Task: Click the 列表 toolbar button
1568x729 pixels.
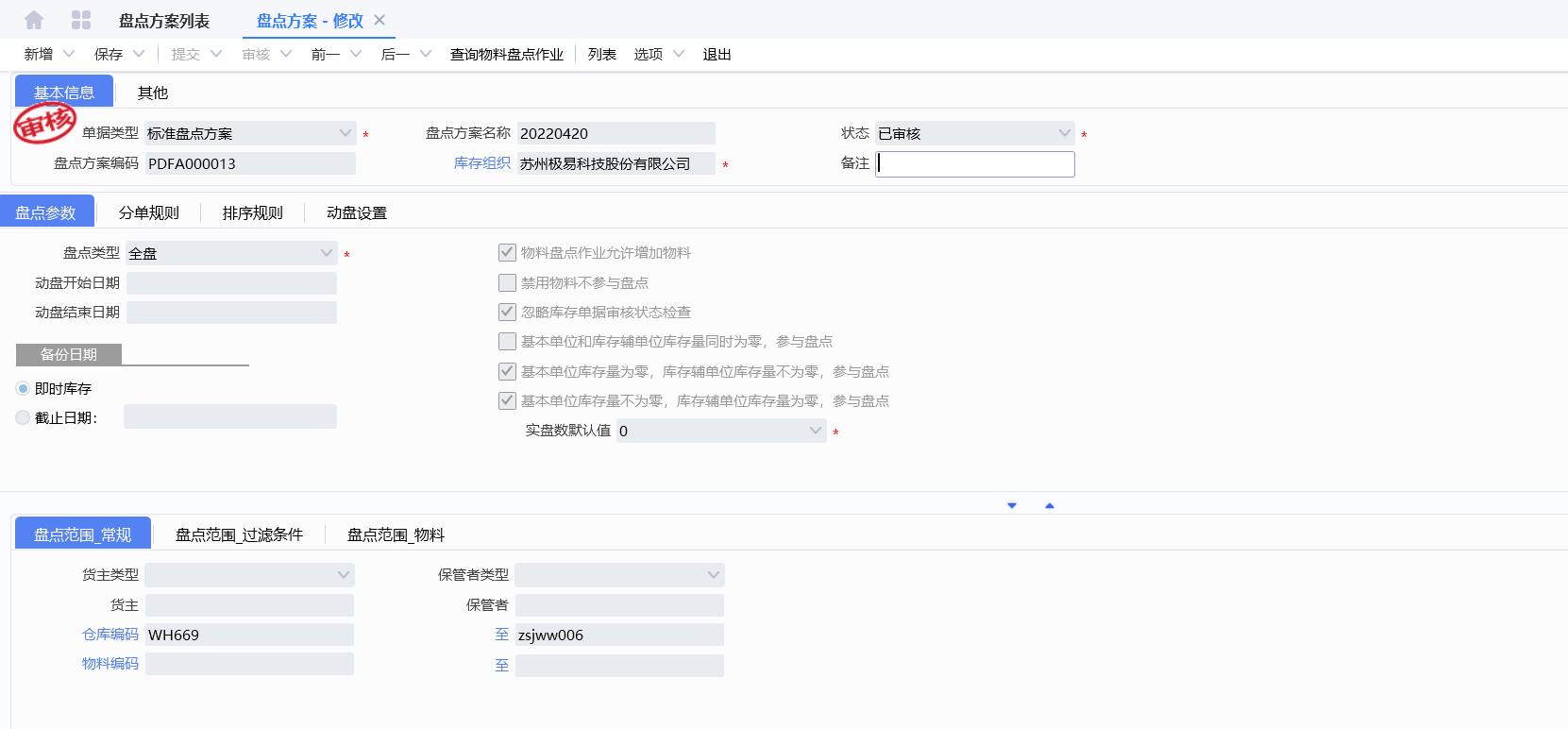Action: pyautogui.click(x=602, y=54)
